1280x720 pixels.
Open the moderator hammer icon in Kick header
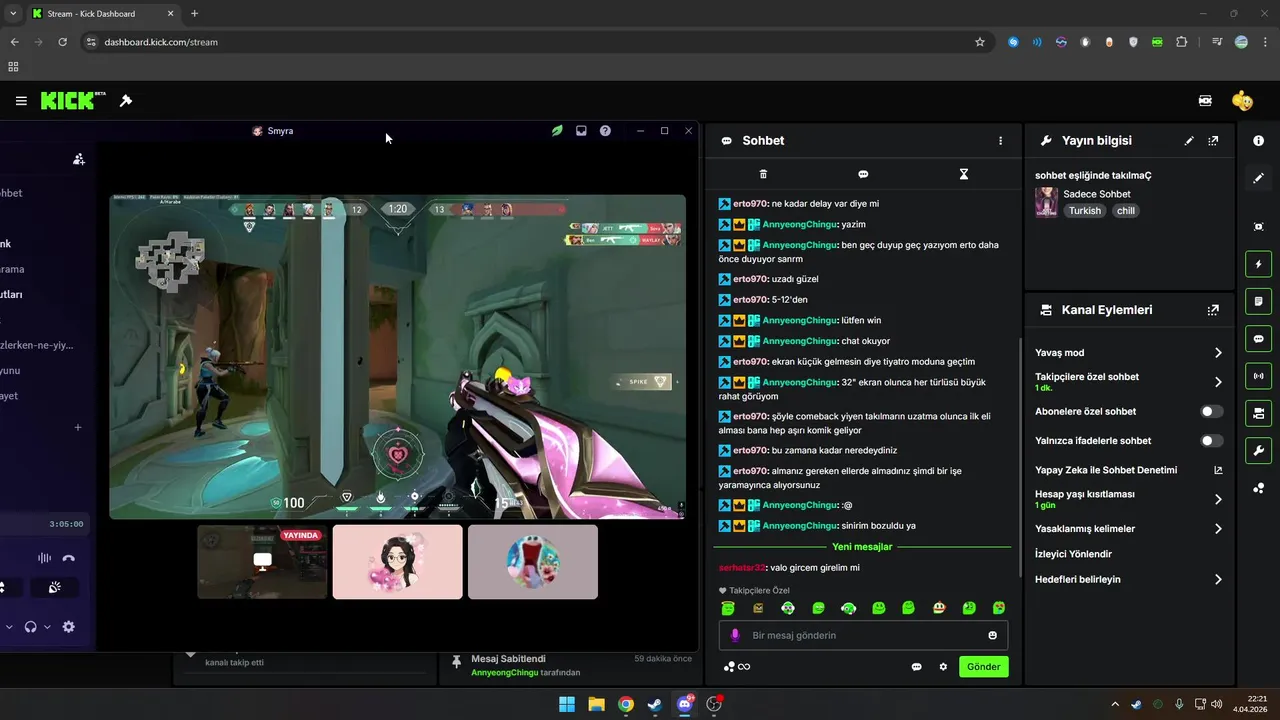(x=126, y=101)
